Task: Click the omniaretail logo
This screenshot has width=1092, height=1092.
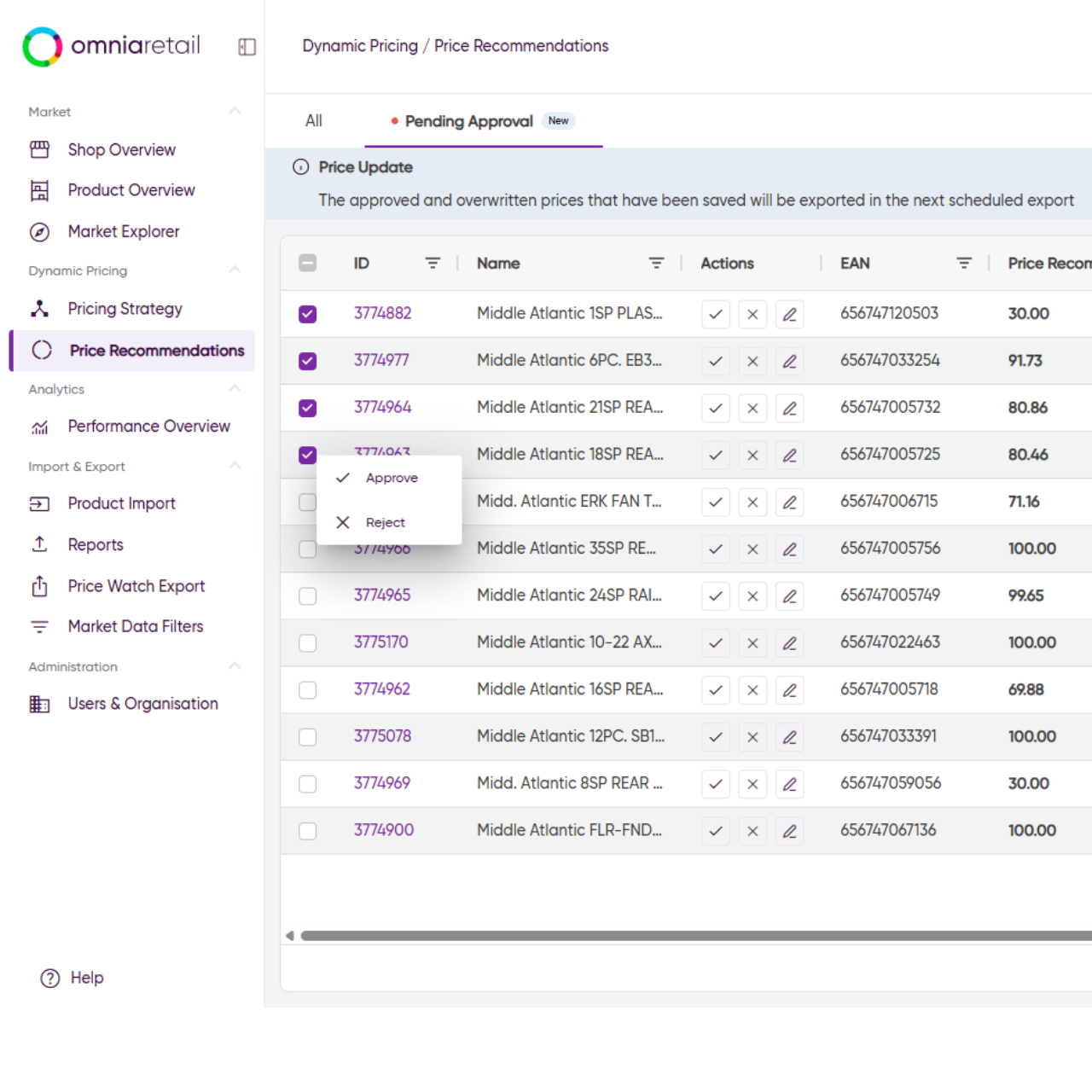Action: tap(112, 46)
